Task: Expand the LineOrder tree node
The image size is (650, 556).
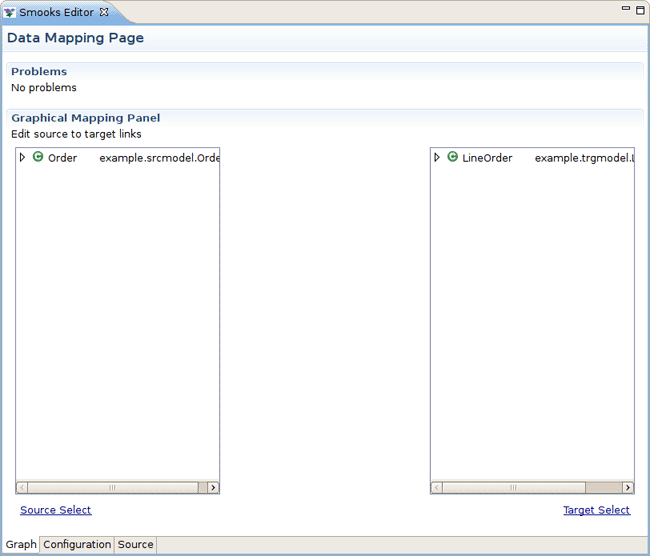Action: pyautogui.click(x=437, y=157)
